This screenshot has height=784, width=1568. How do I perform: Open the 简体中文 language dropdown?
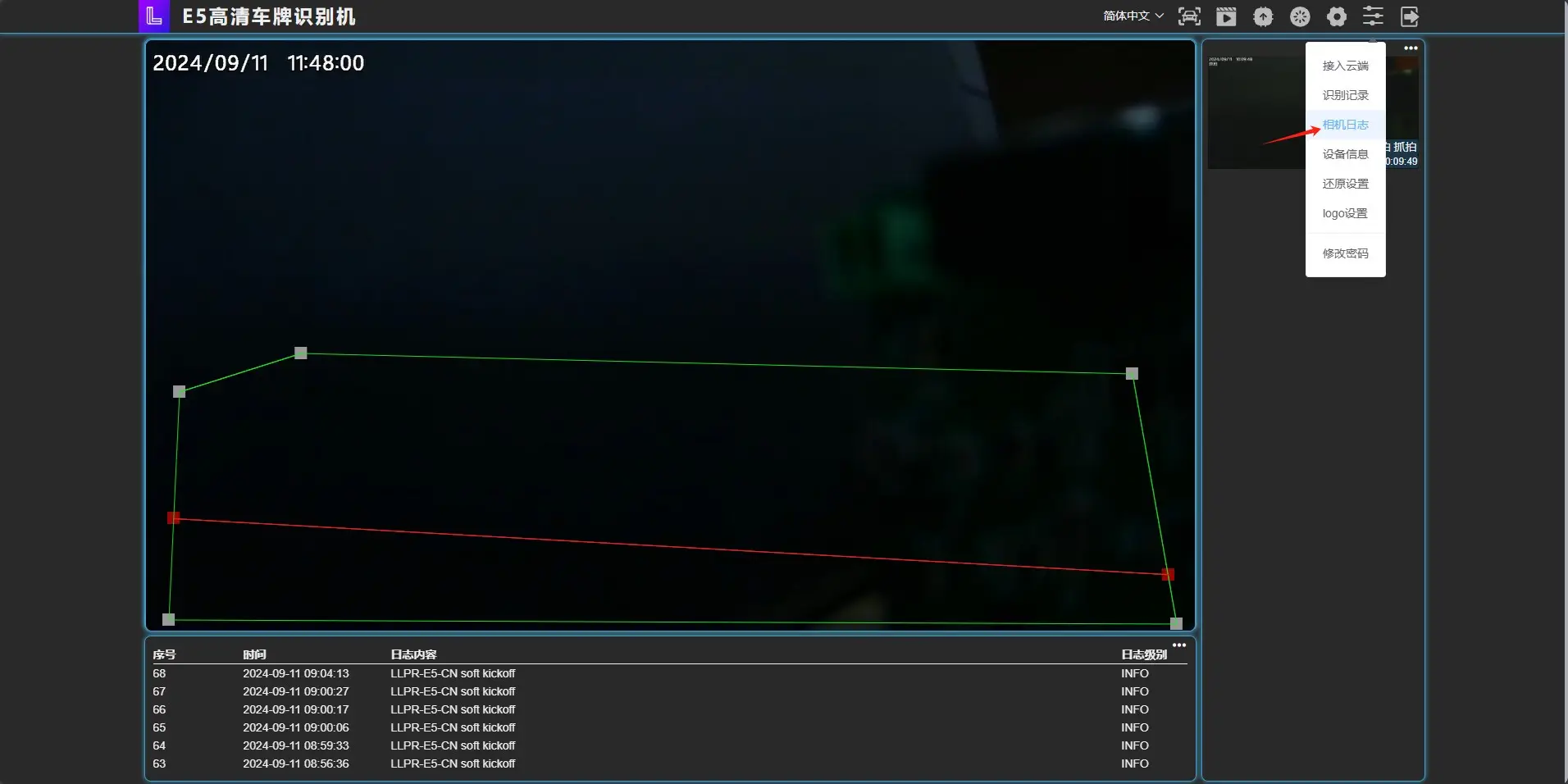[x=1133, y=16]
